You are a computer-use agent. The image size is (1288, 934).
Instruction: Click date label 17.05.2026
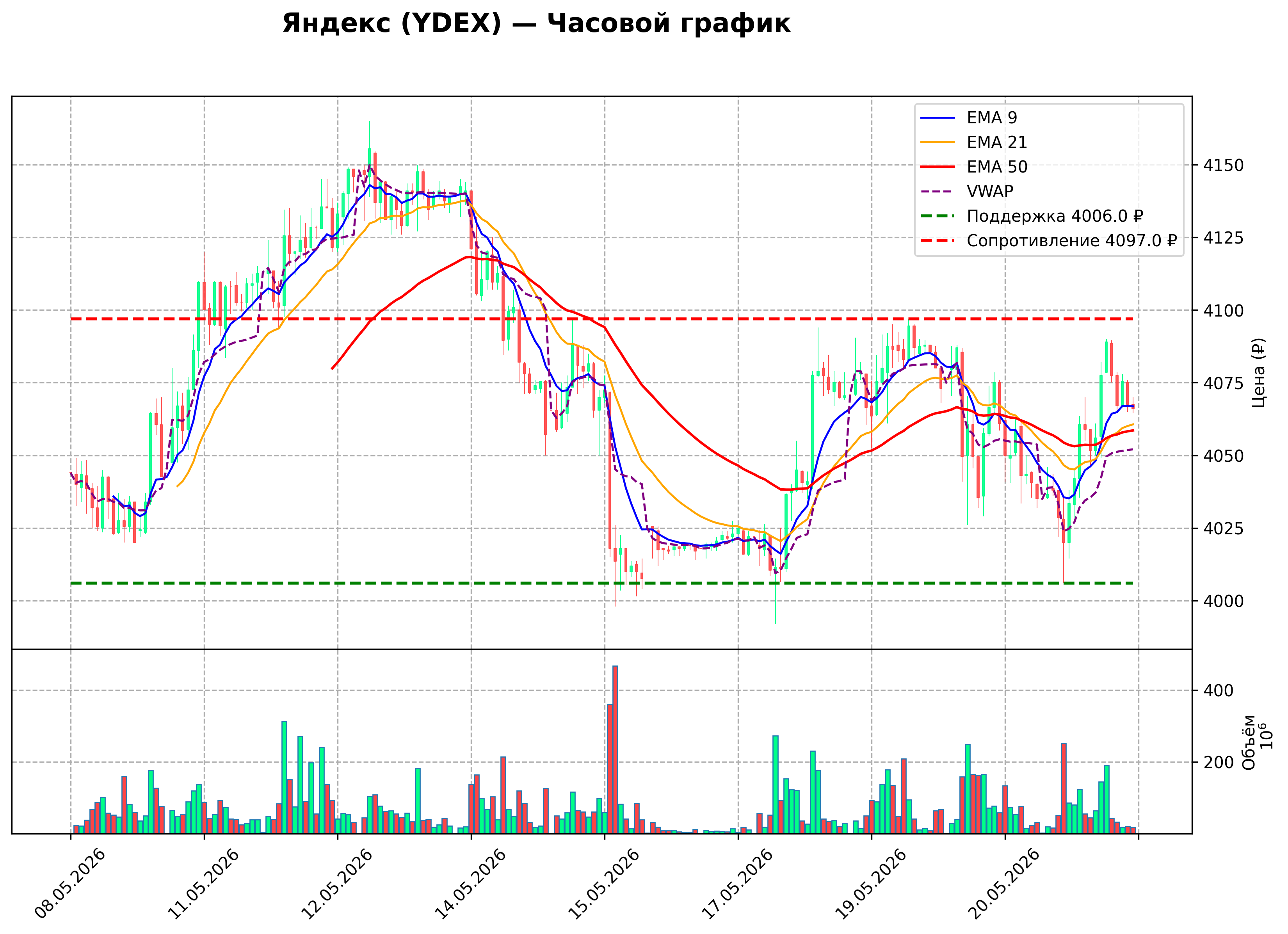click(x=738, y=884)
